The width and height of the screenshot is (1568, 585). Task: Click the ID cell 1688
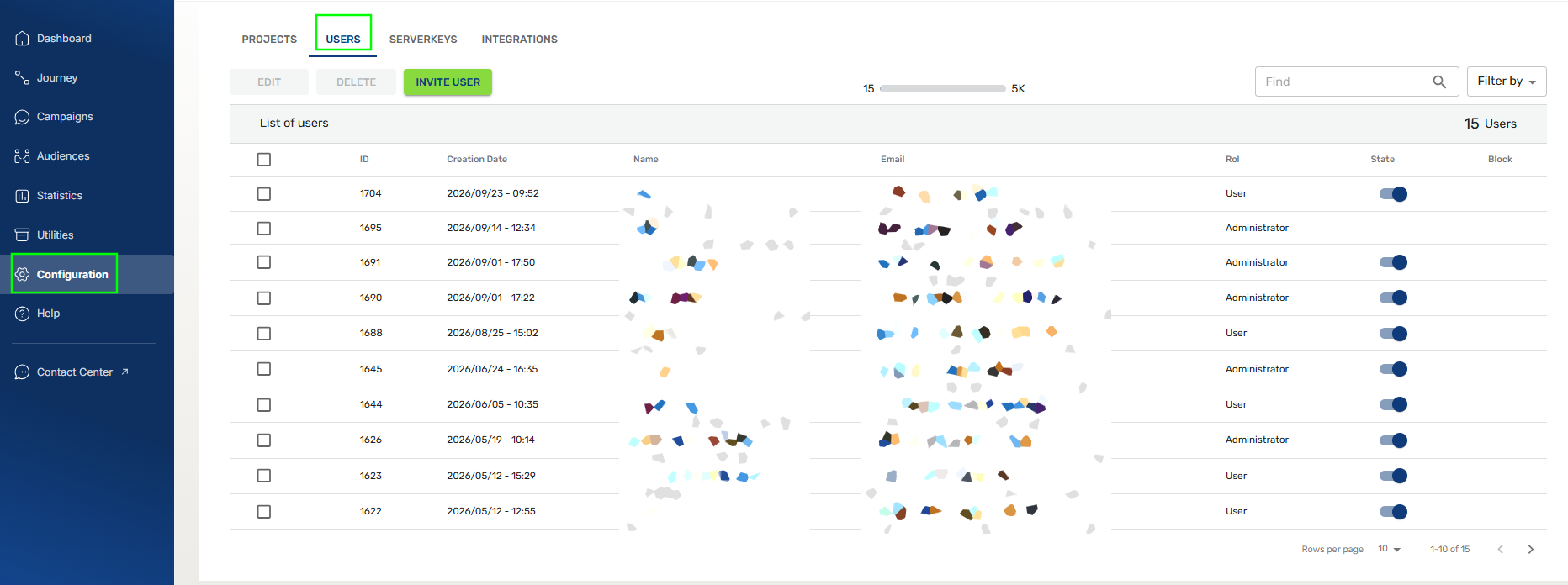point(371,333)
